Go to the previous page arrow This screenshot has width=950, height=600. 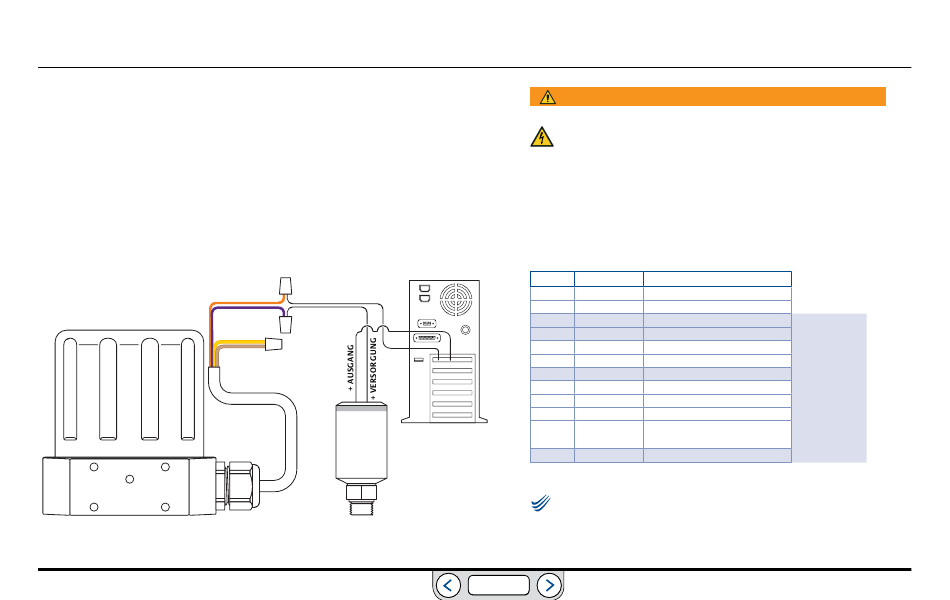448,585
